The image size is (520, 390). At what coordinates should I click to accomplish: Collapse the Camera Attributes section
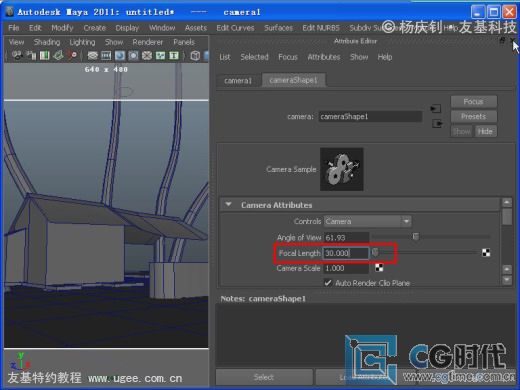[x=228, y=204]
